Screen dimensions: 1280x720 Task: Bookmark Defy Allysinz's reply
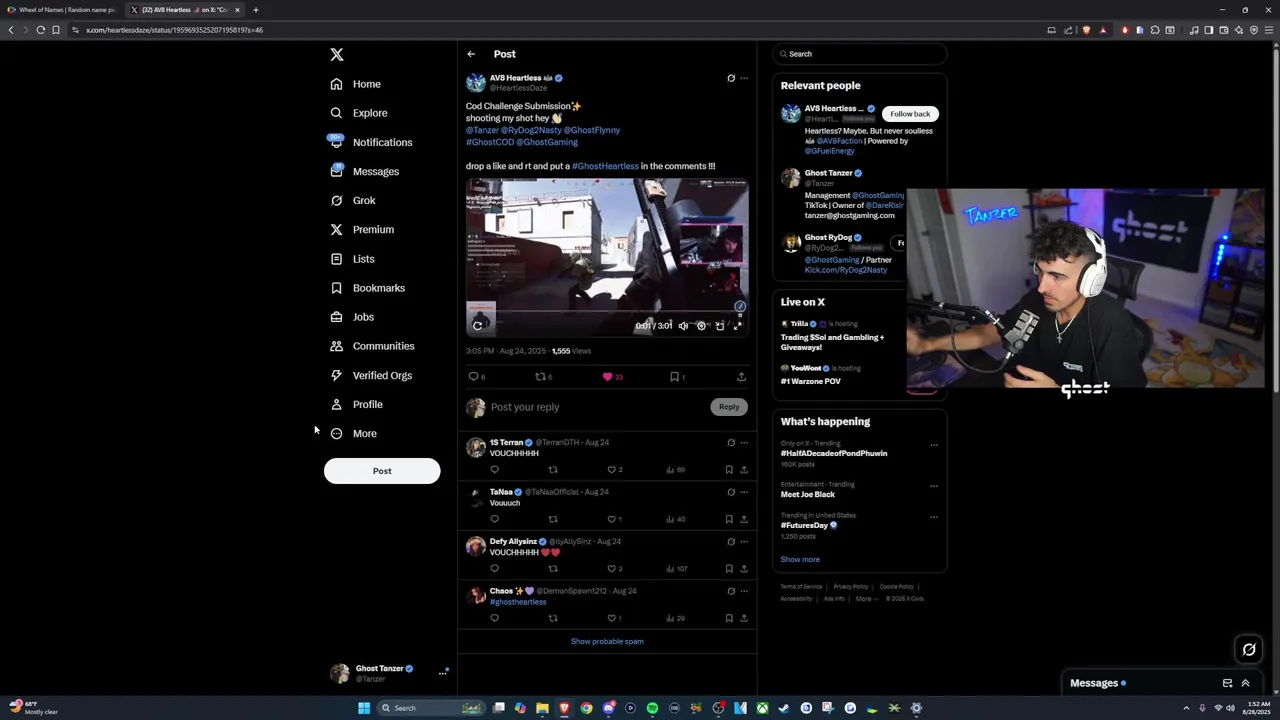click(x=729, y=568)
